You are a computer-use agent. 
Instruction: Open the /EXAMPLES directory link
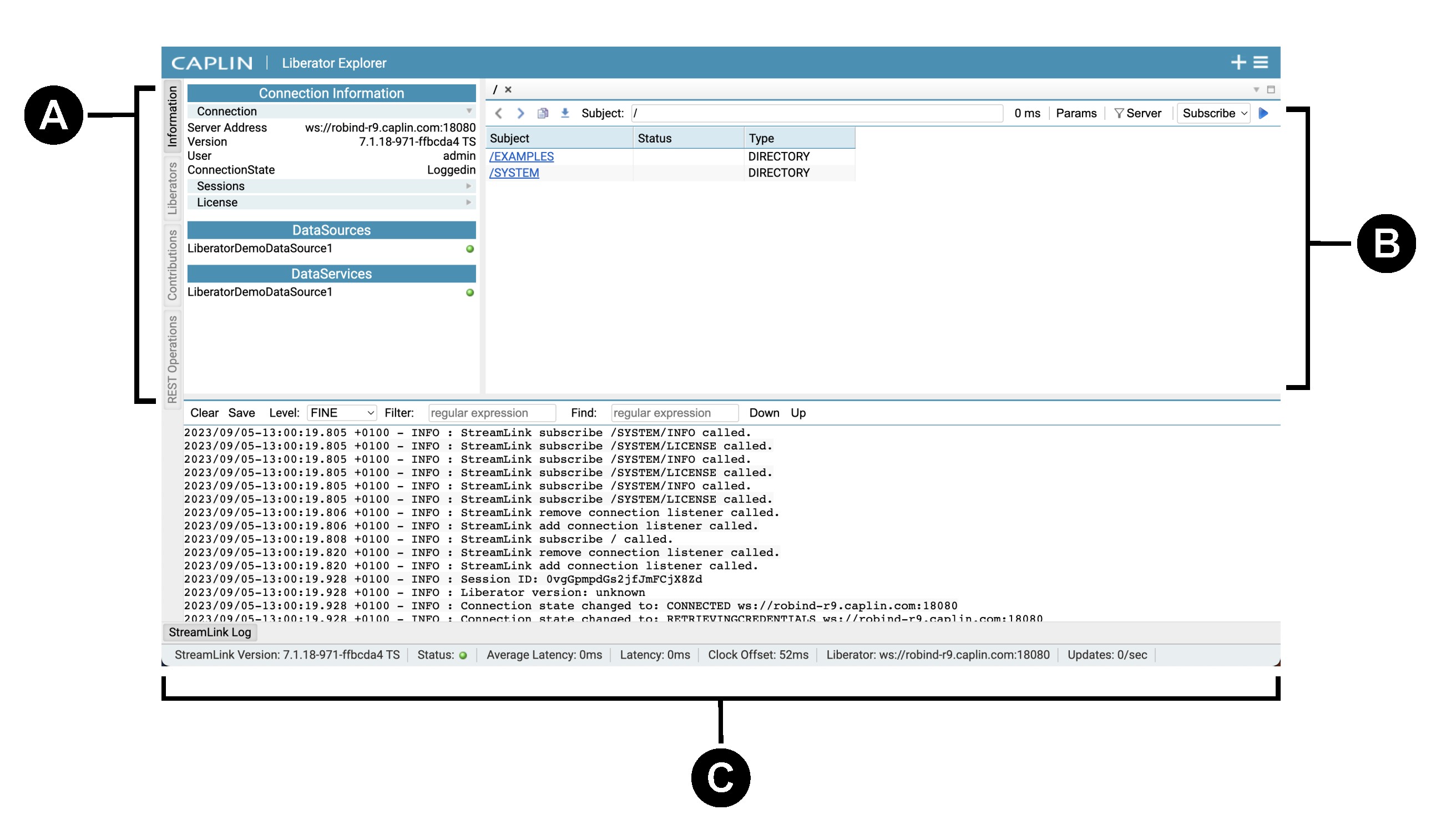[522, 156]
